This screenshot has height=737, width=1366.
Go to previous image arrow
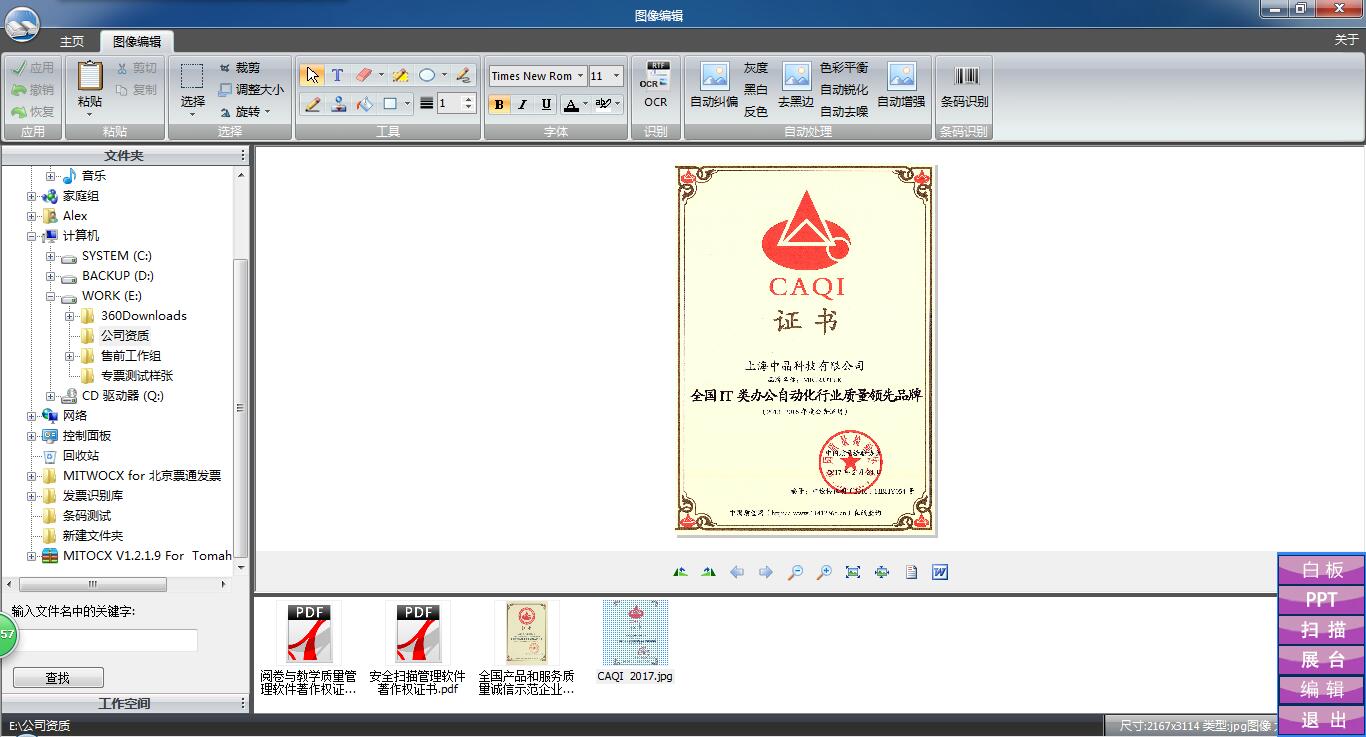[737, 572]
